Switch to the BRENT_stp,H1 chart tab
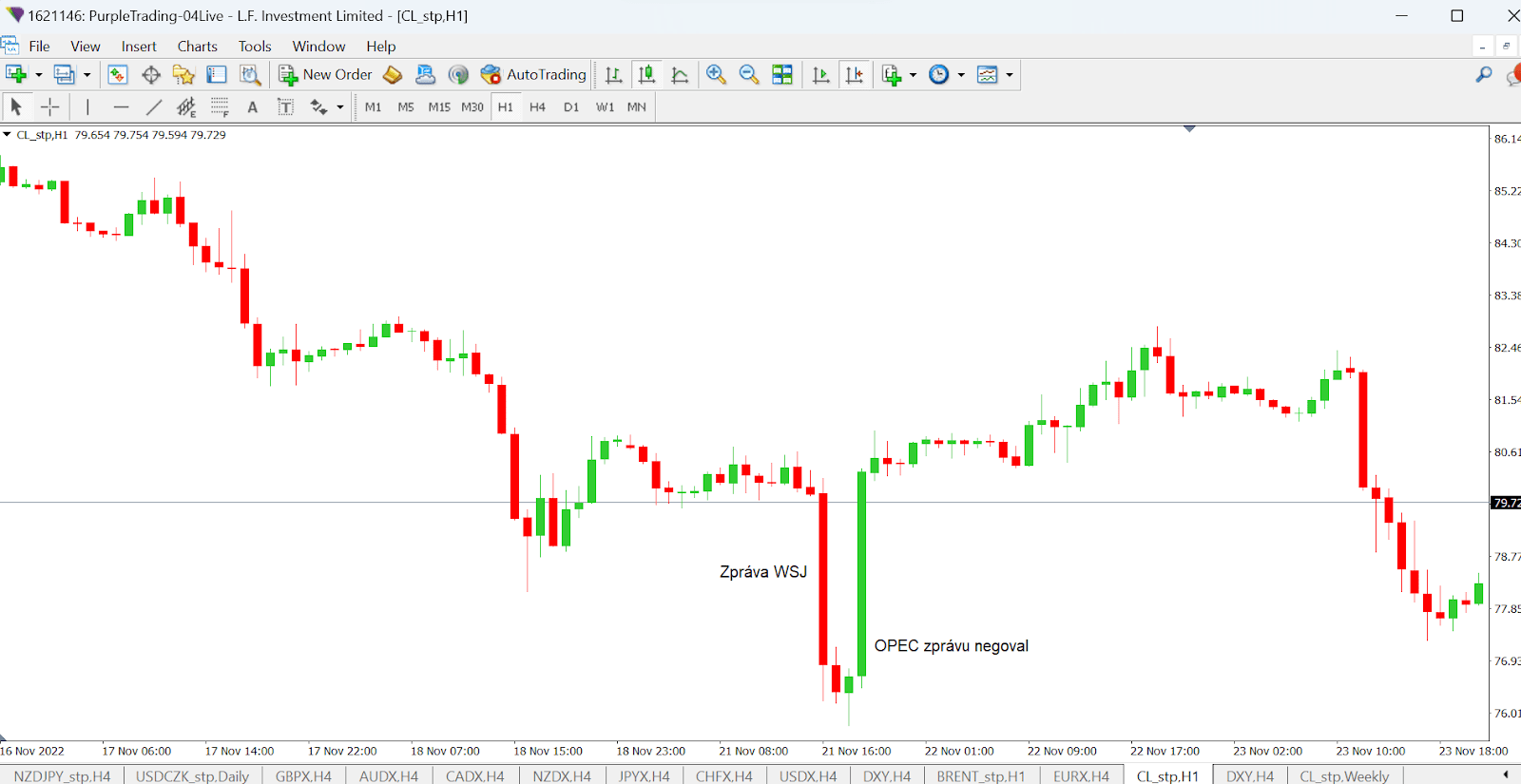 click(980, 775)
